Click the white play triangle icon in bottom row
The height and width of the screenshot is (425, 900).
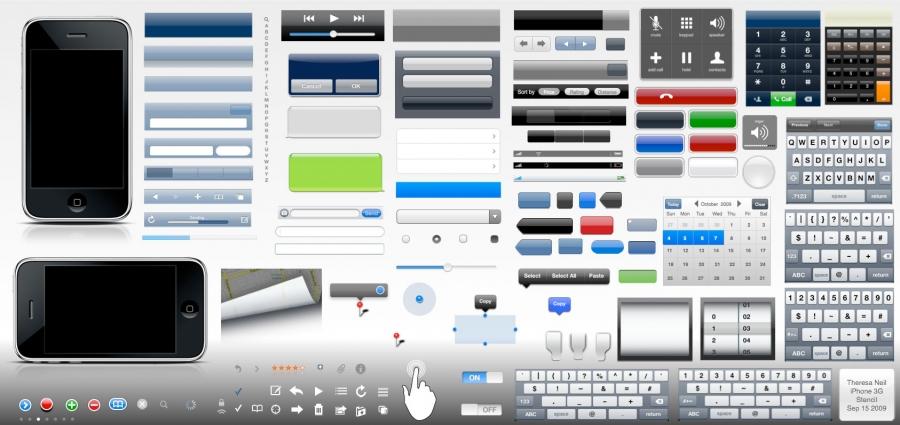pyautogui.click(x=318, y=391)
